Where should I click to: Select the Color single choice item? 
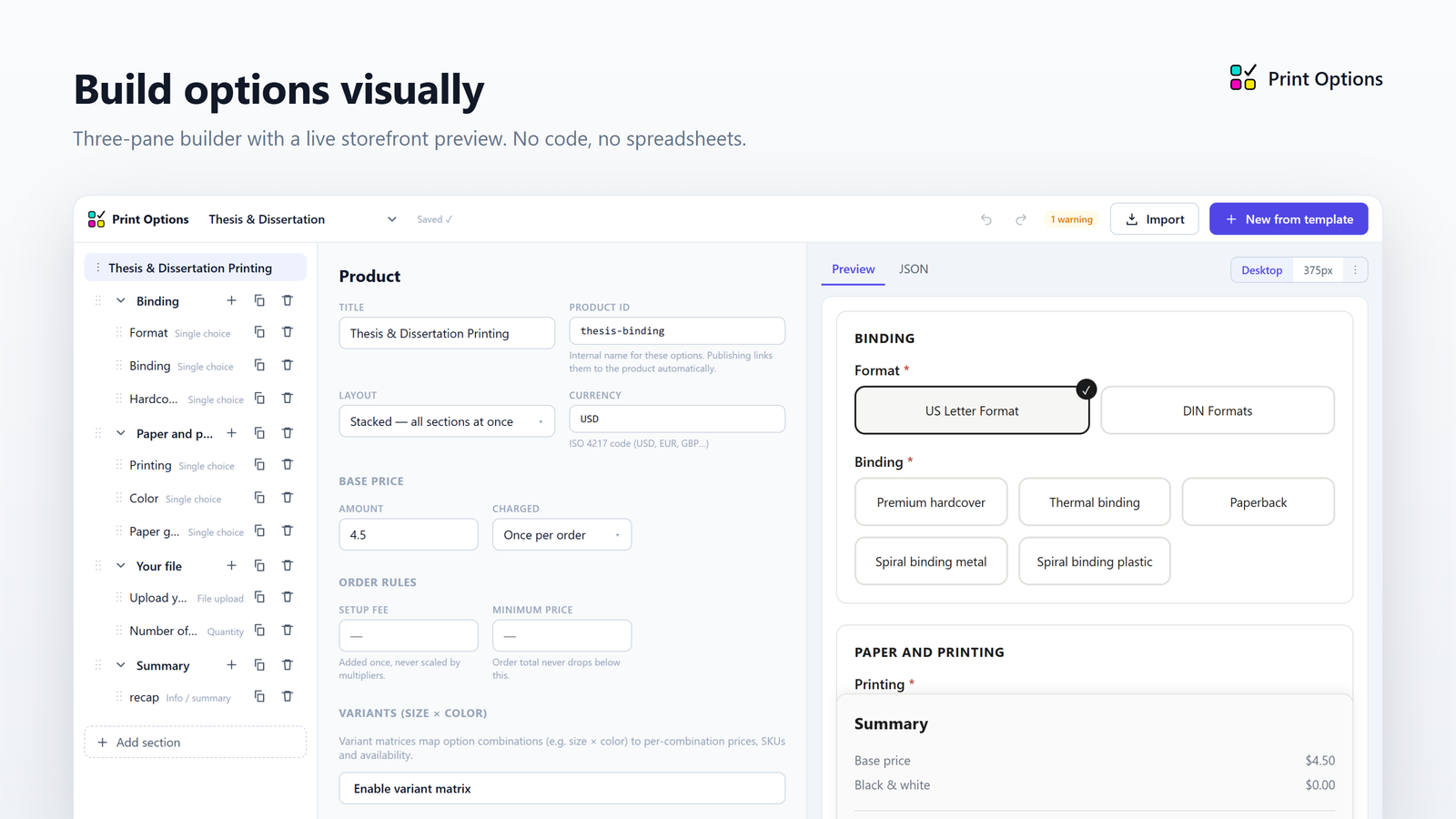pos(175,499)
